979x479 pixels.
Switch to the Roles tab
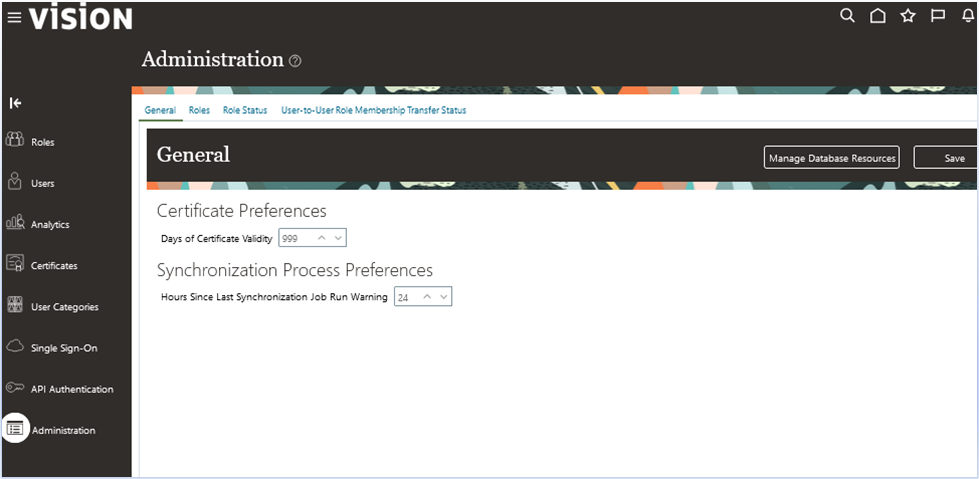[199, 110]
